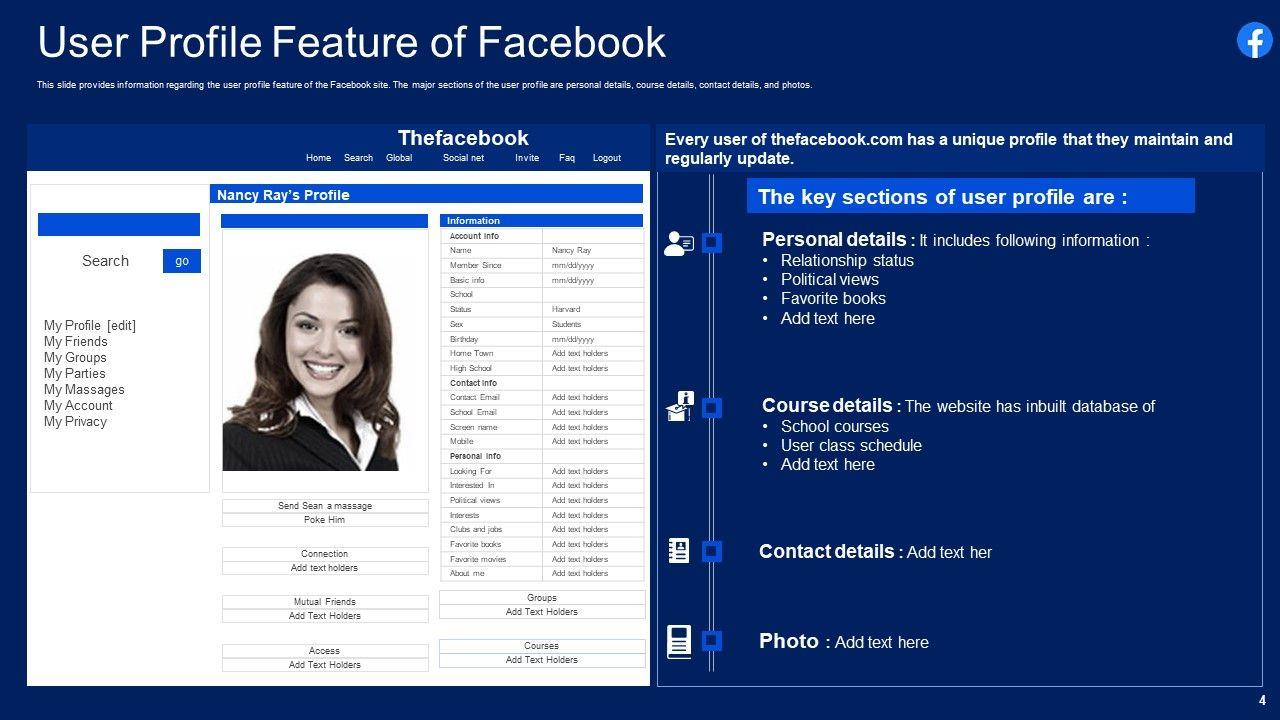Click the Poke Him button

[325, 520]
